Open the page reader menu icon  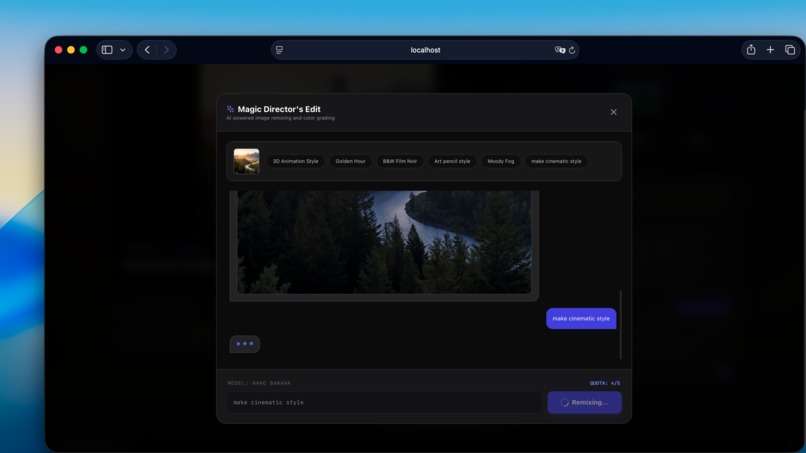coord(279,50)
